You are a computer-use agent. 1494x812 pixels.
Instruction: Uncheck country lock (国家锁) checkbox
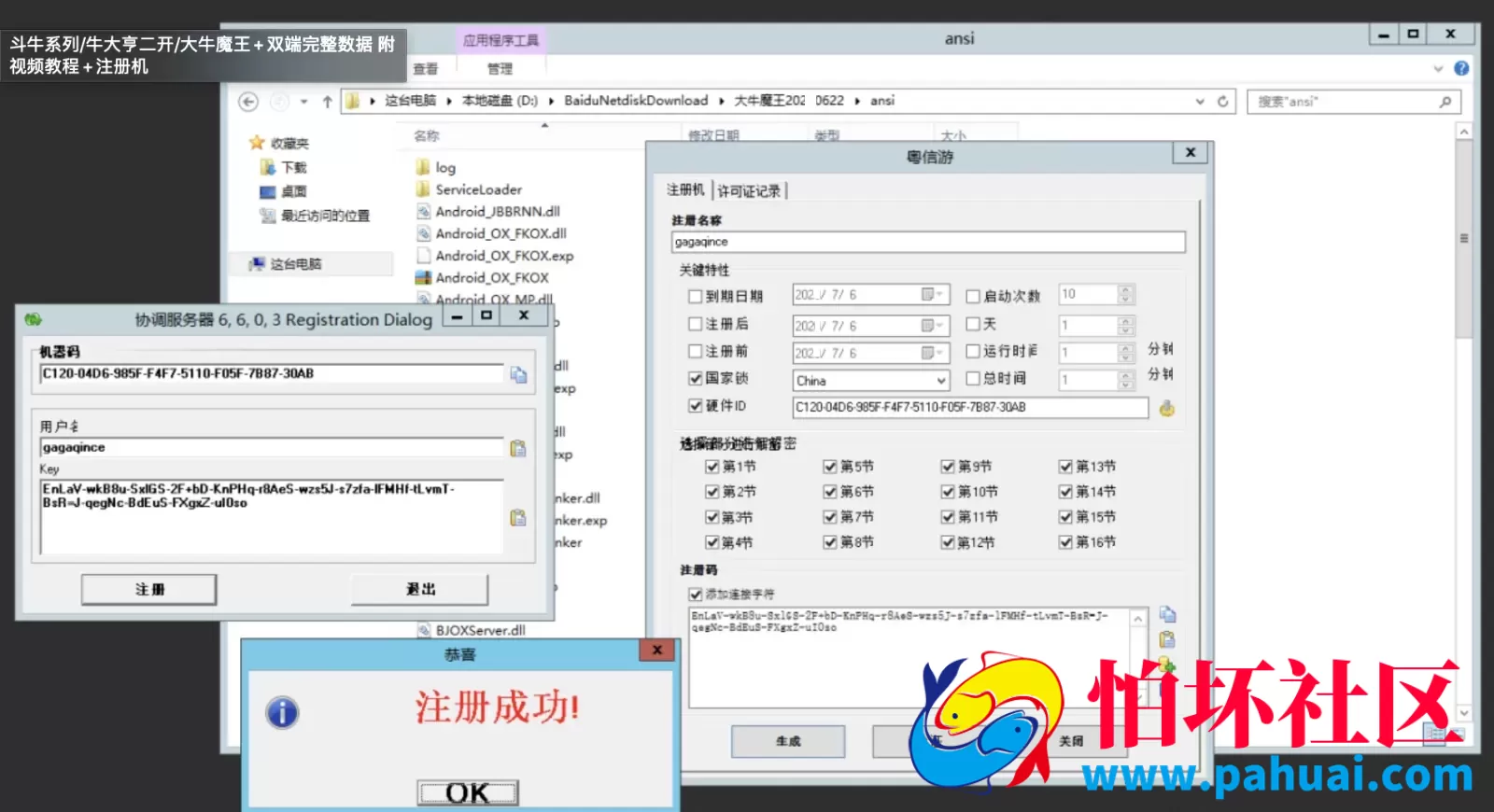coord(695,379)
